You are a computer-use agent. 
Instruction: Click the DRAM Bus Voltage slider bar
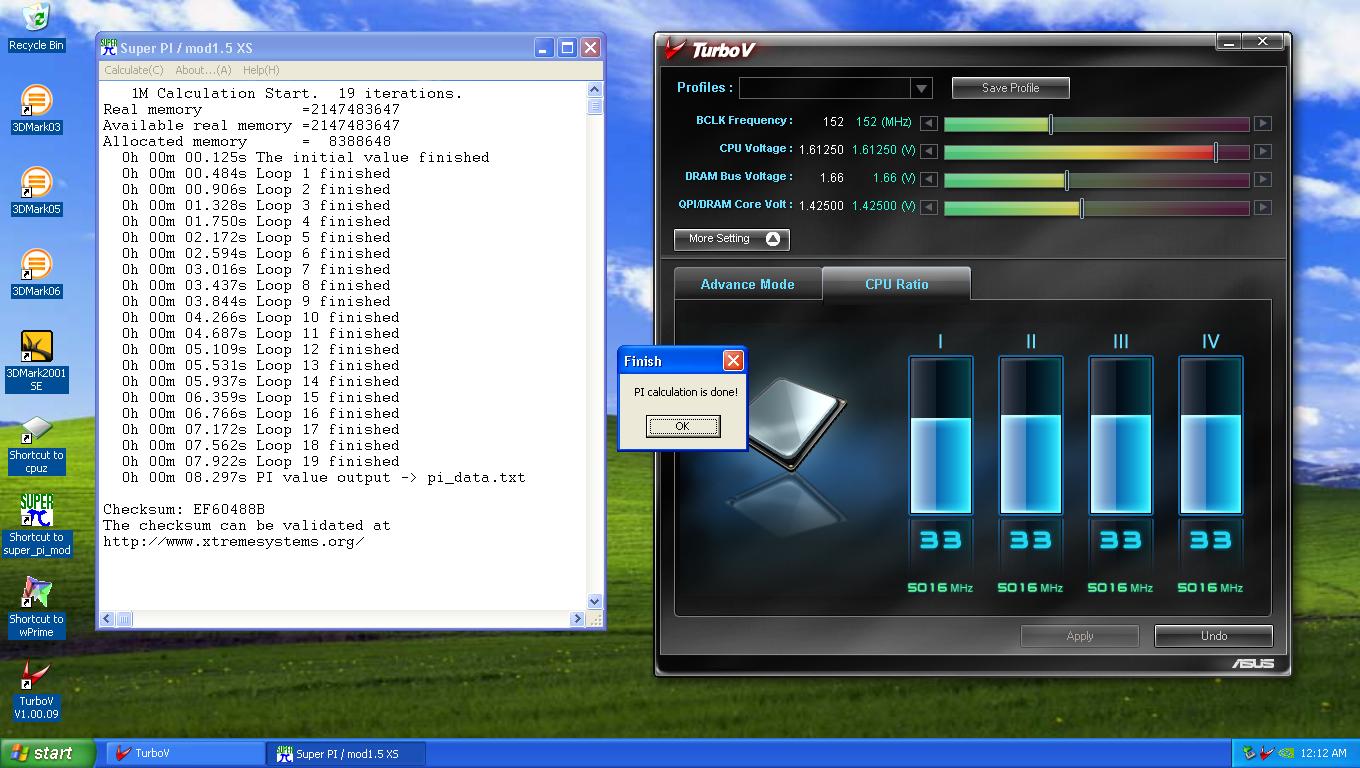click(x=1096, y=180)
